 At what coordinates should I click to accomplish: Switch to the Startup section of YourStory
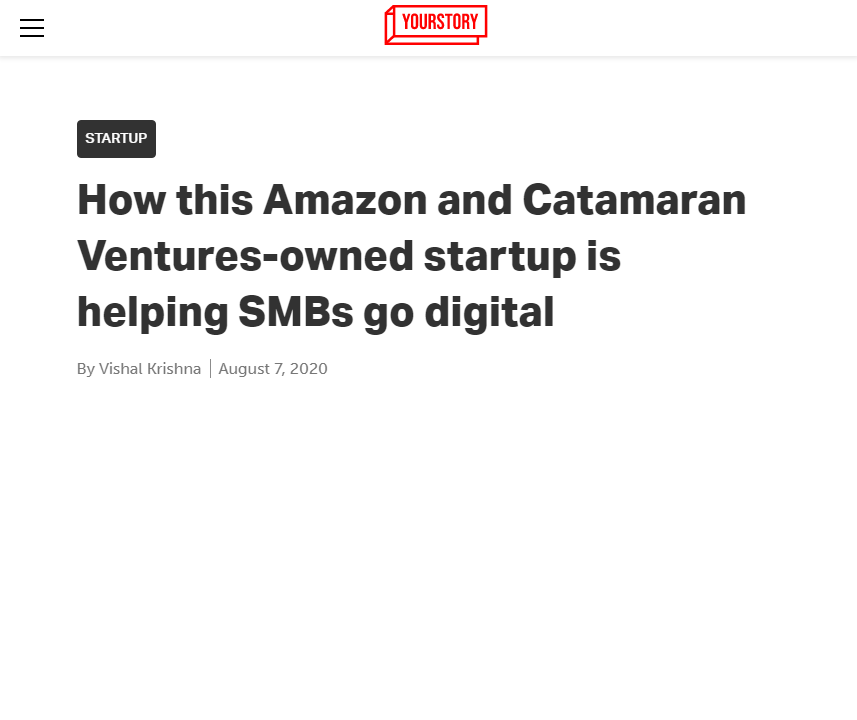116,138
